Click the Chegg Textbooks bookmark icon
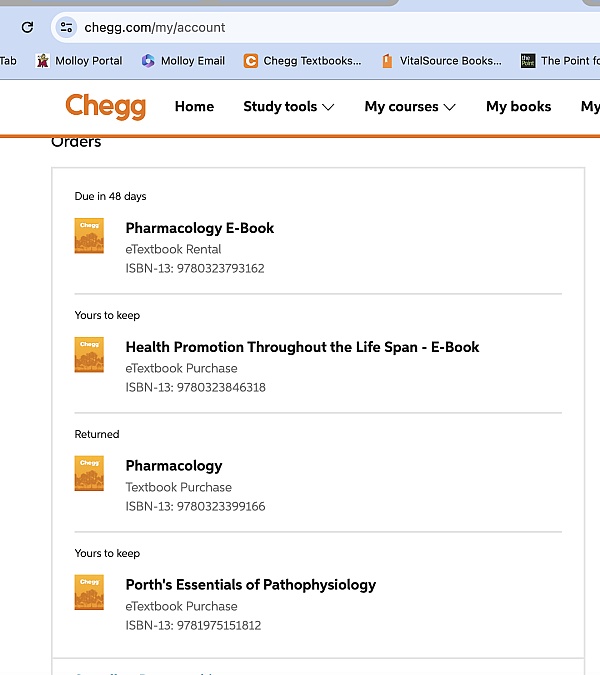Image resolution: width=600 pixels, height=675 pixels. click(250, 61)
